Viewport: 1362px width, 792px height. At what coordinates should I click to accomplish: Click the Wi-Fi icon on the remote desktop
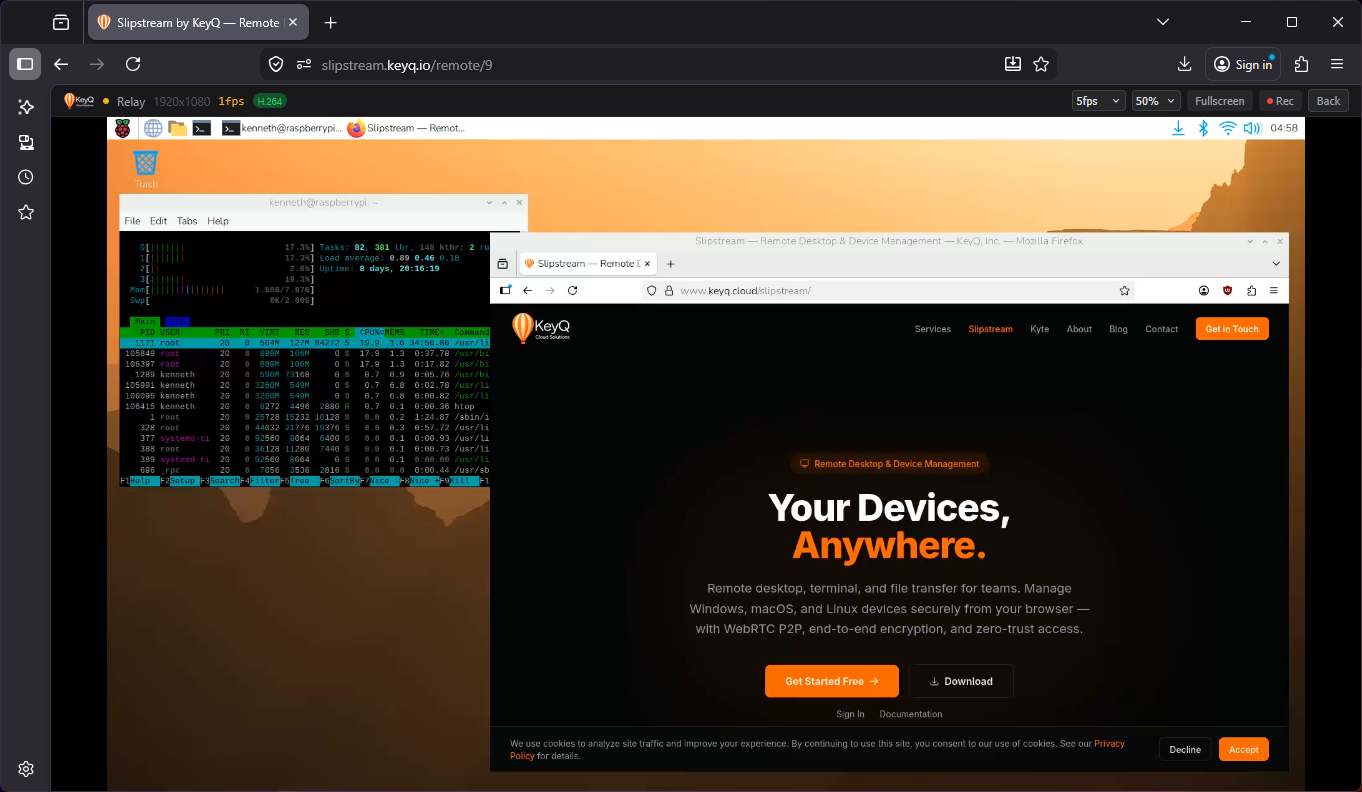(x=1227, y=127)
